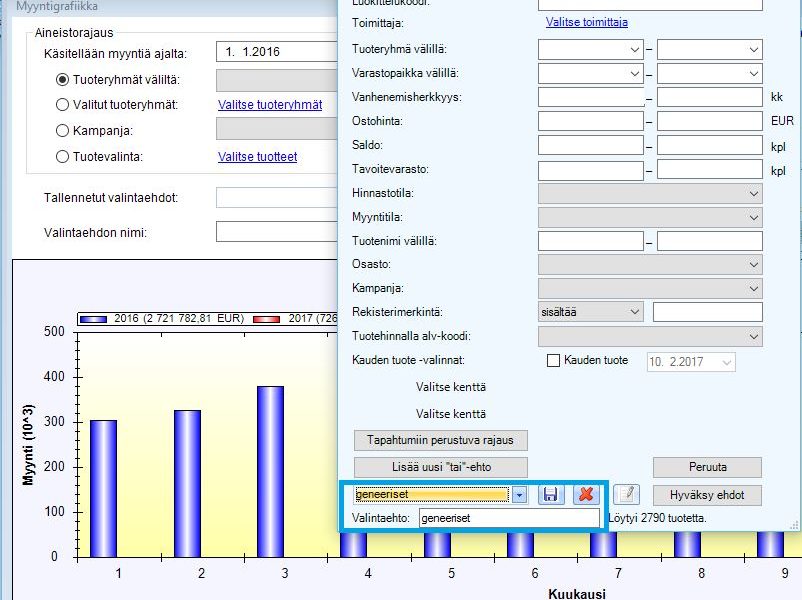
Task: Click the red 2017 legend swatch
Action: 266,319
